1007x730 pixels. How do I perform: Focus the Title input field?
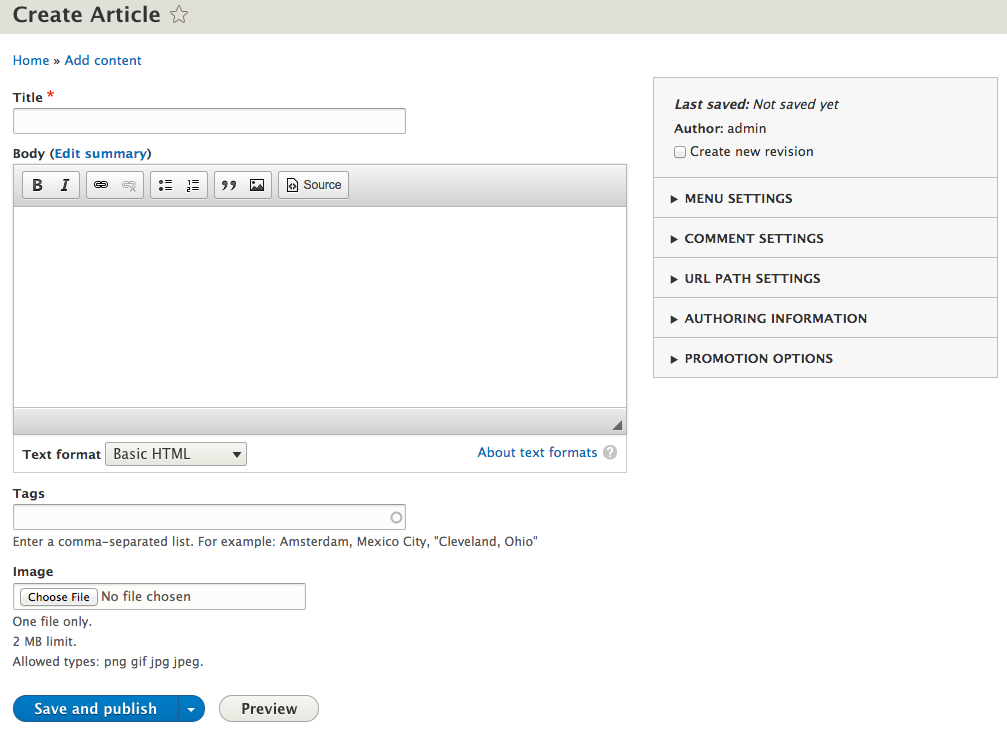(x=209, y=121)
